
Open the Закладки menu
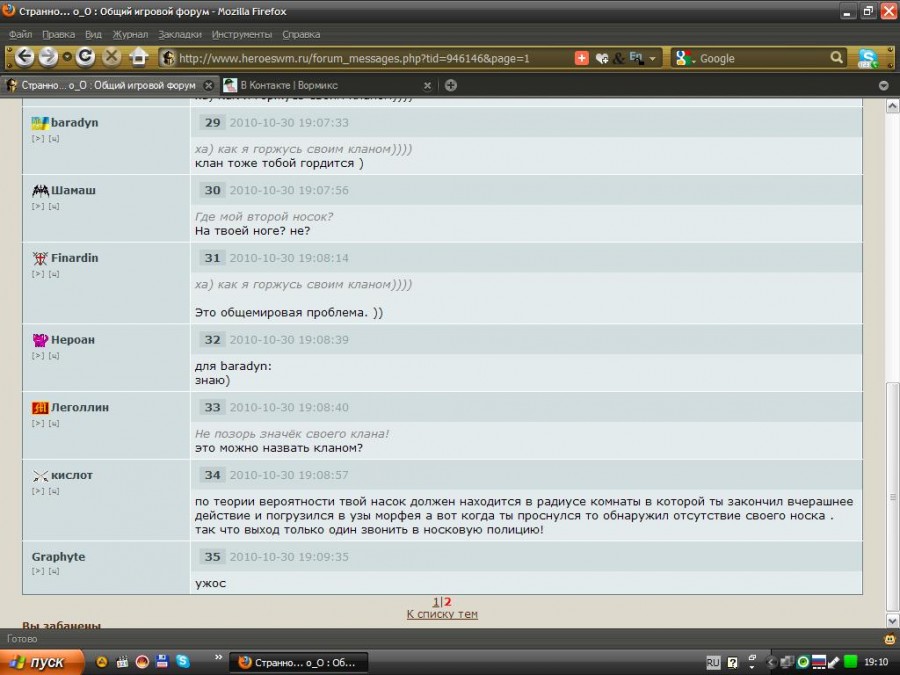point(180,34)
